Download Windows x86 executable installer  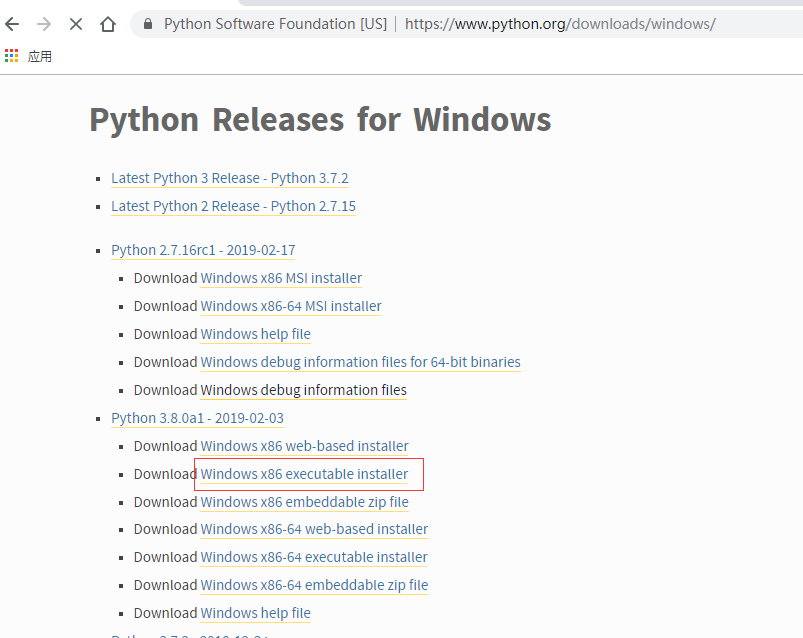(x=304, y=474)
